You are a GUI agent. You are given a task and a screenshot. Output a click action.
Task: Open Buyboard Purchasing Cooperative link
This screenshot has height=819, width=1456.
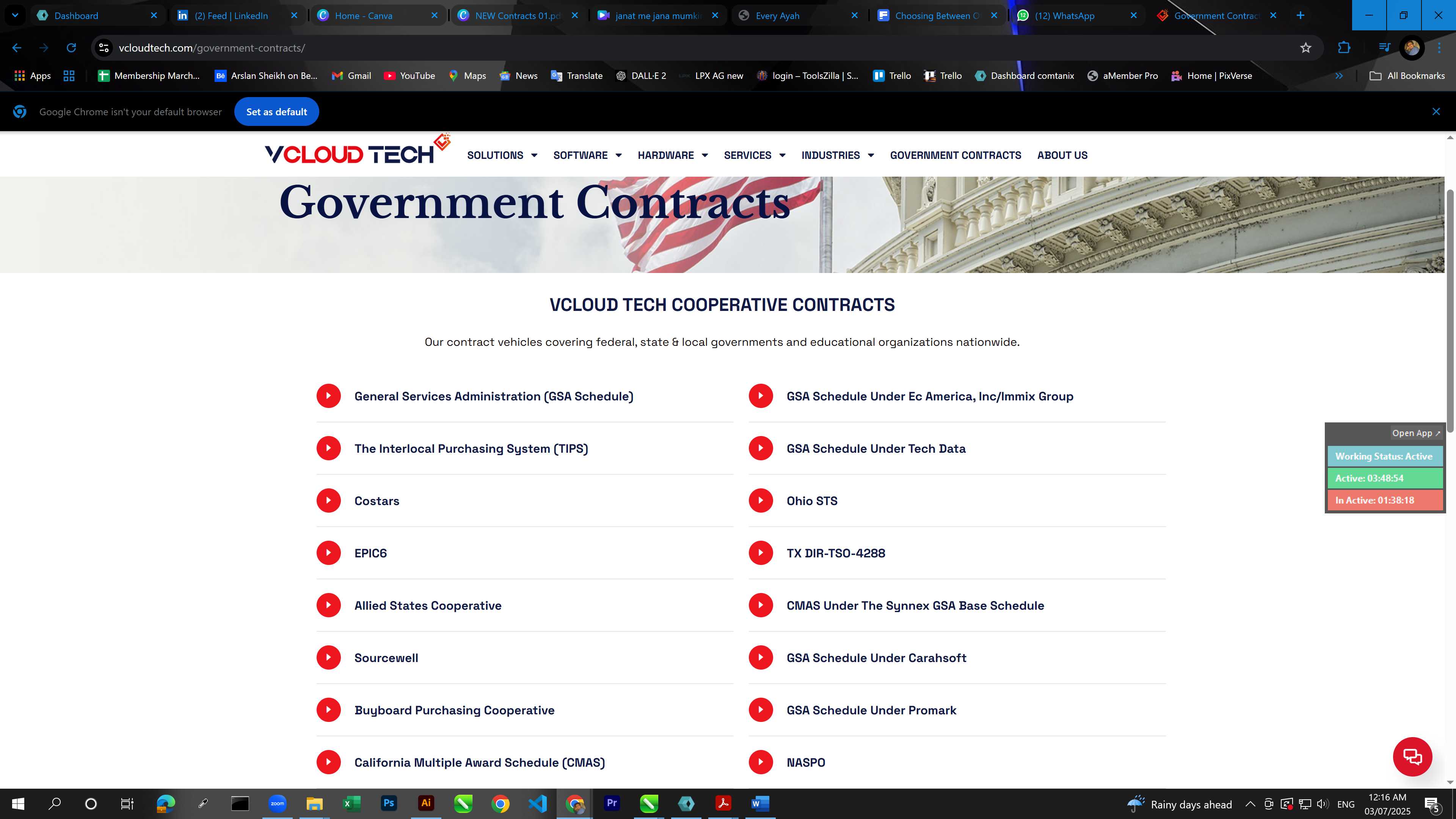[454, 710]
